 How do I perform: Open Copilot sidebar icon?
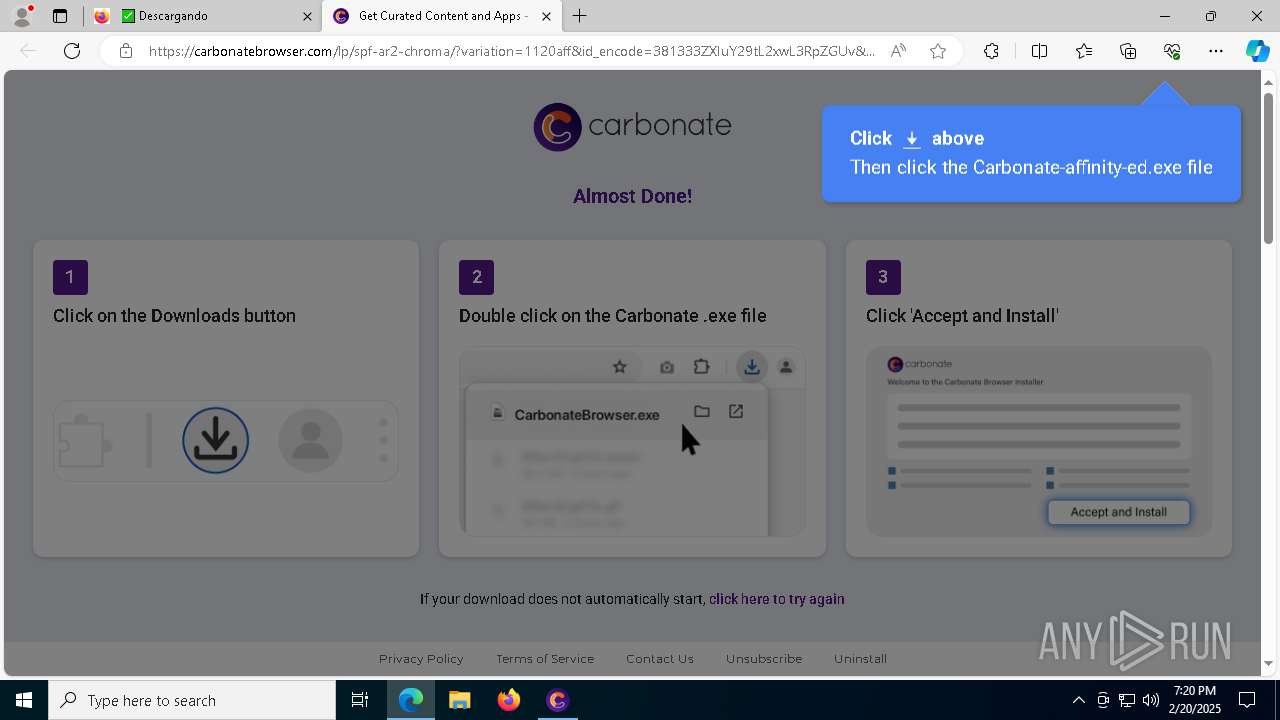point(1257,51)
